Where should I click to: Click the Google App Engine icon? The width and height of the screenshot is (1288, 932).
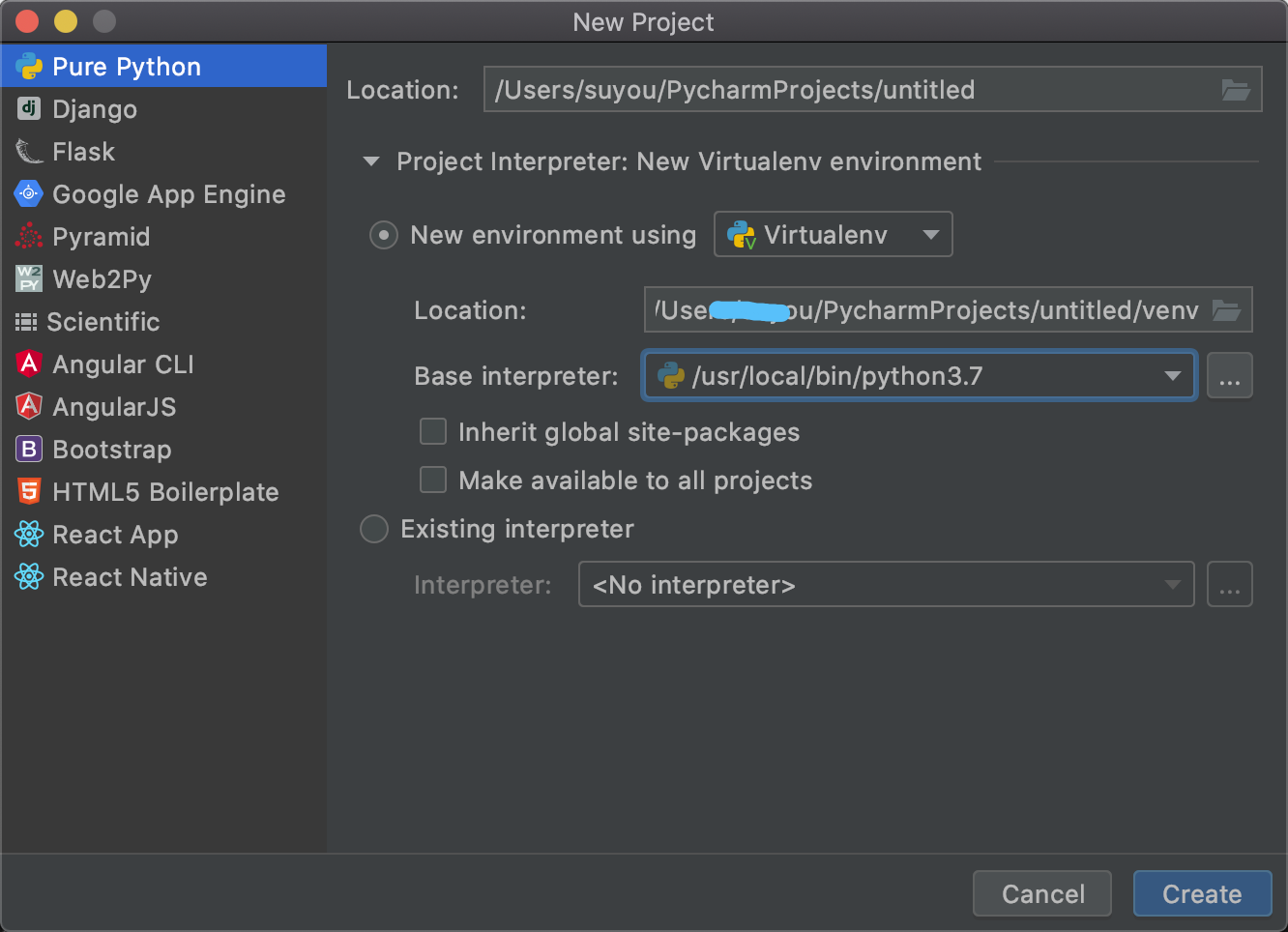coord(29,194)
